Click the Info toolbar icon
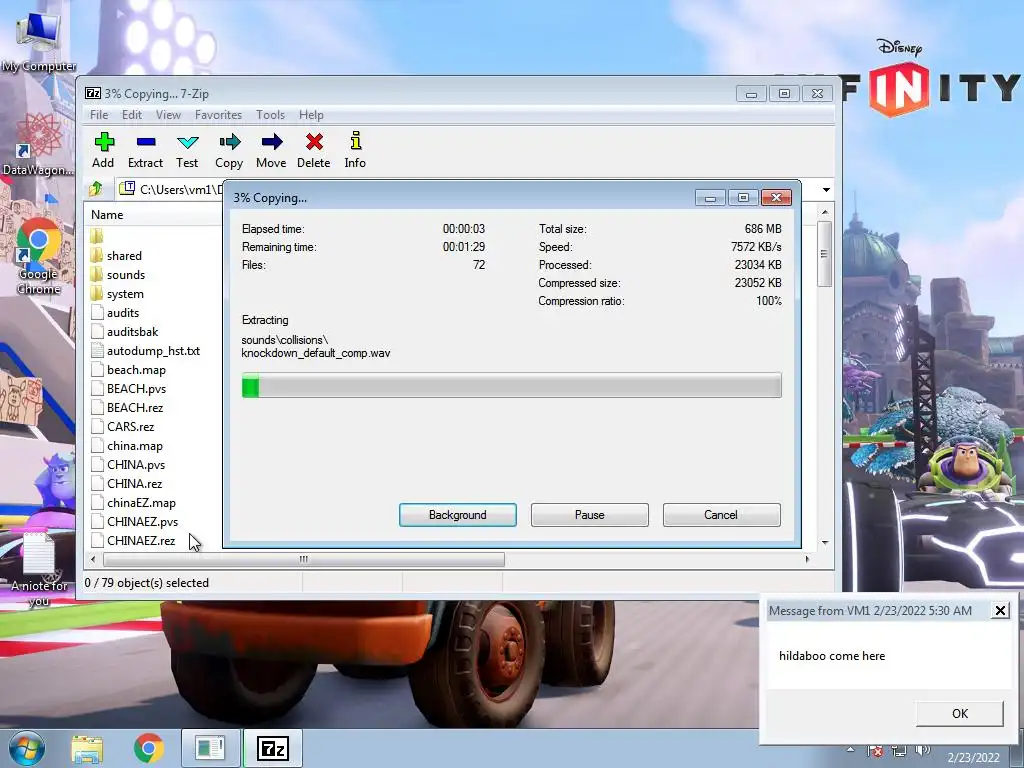The height and width of the screenshot is (768, 1024). pos(355,150)
